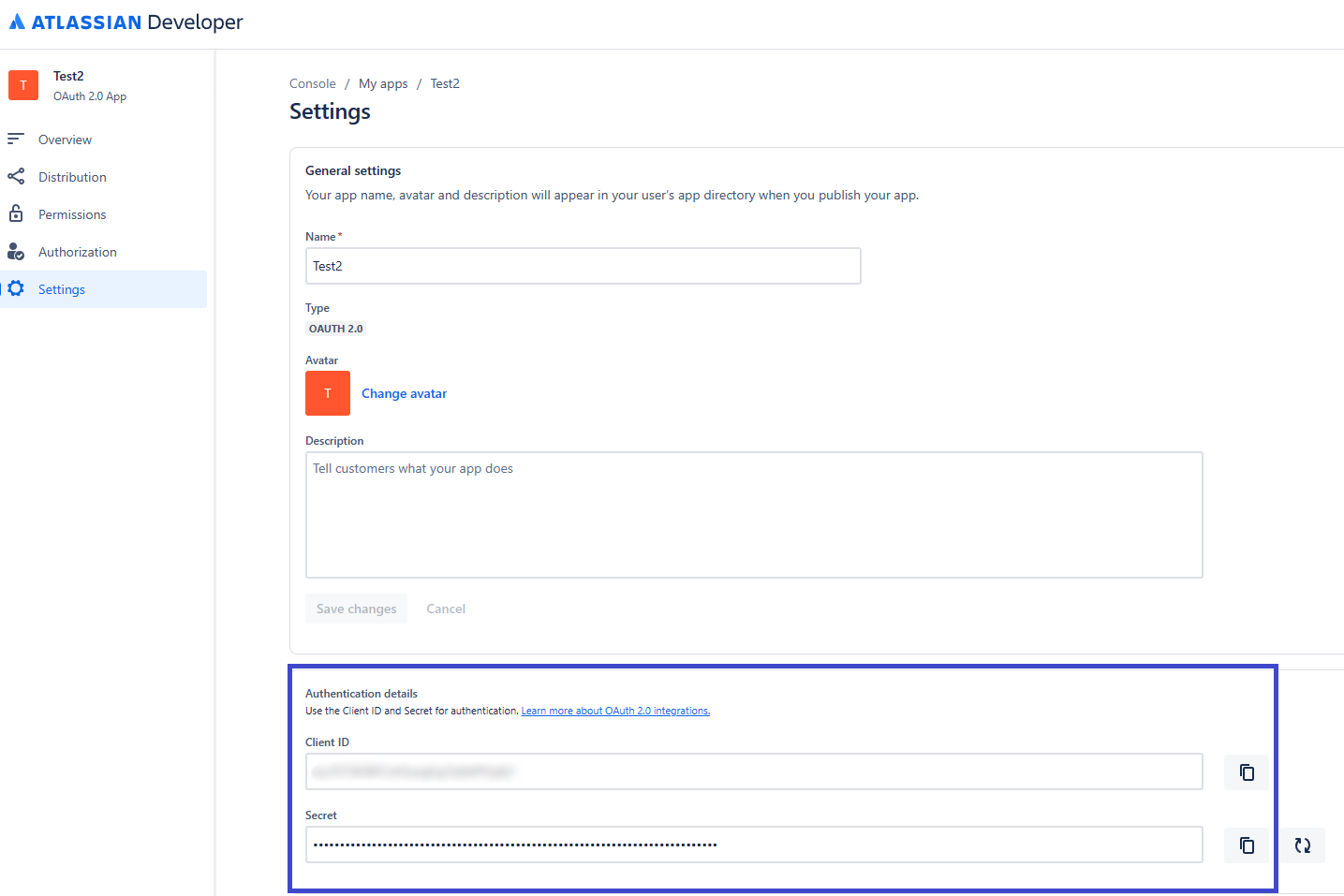The image size is (1344, 896).
Task: Select the Test2 breadcrumb item
Action: click(445, 83)
